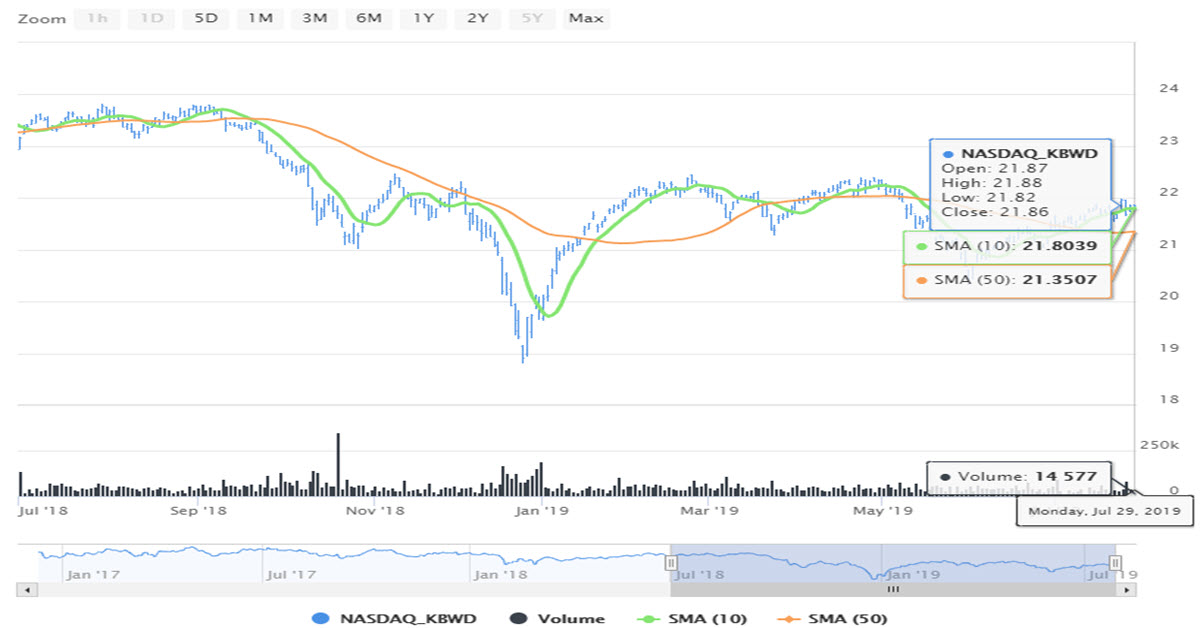
Task: Click navigator timeline near Jan '17
Action: click(x=88, y=574)
